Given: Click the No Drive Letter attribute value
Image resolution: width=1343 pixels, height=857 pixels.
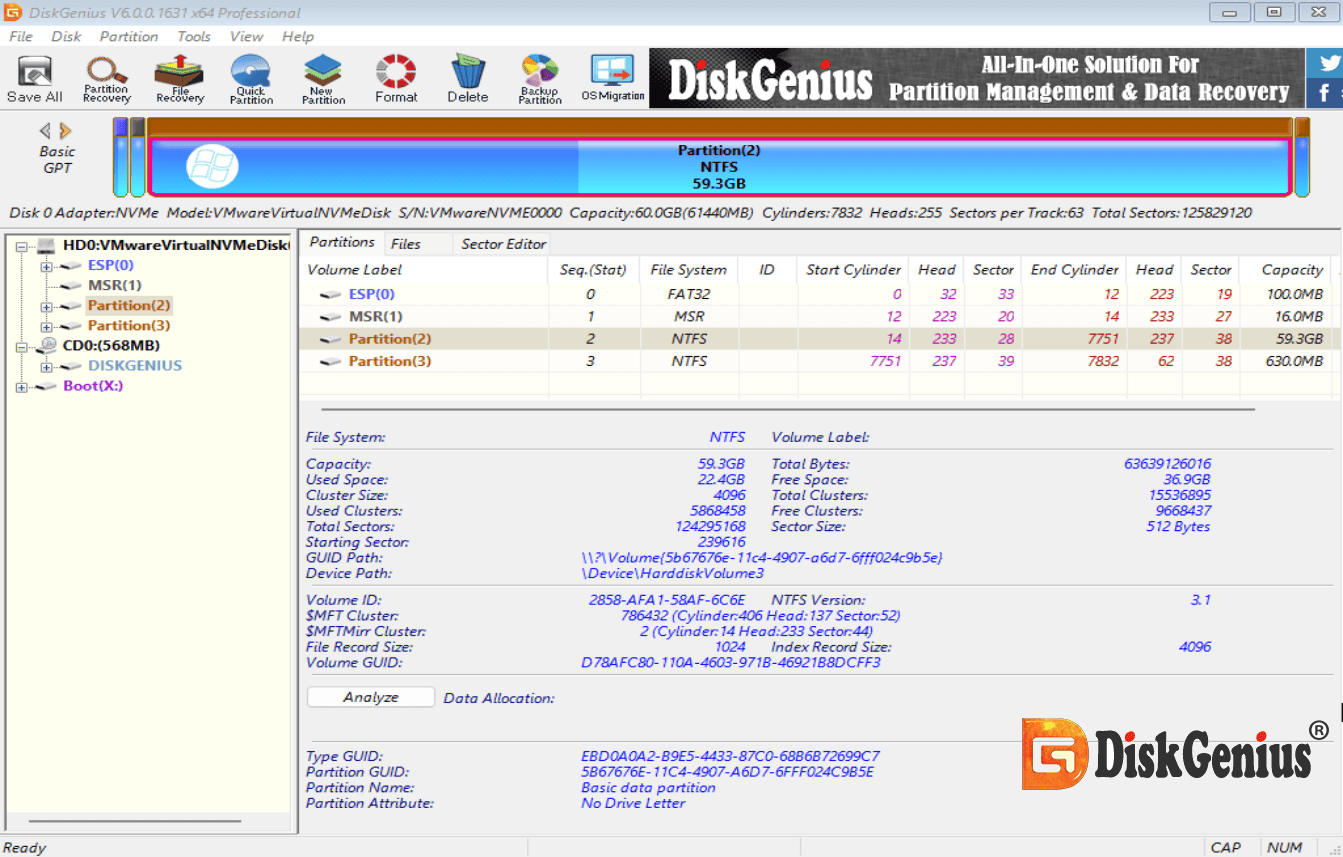Looking at the screenshot, I should pos(633,803).
